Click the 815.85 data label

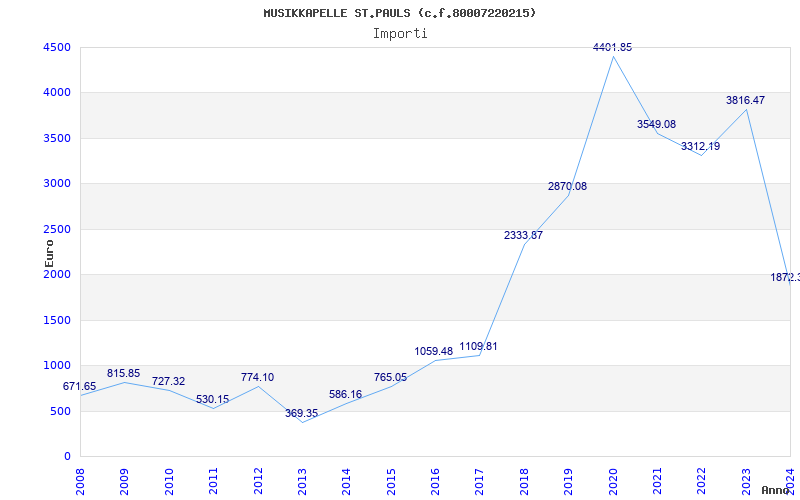(123, 373)
